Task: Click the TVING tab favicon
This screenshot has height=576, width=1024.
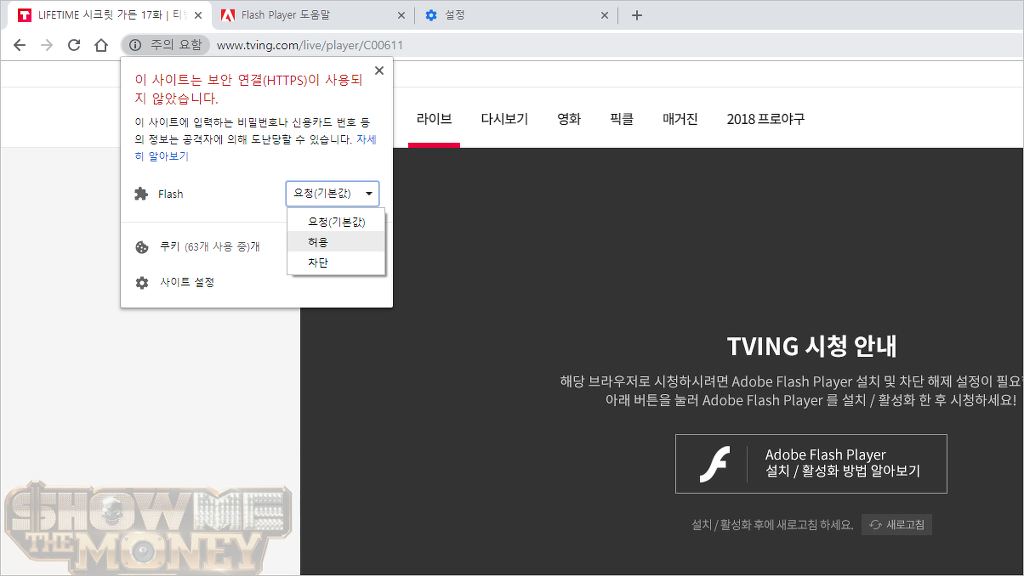Action: click(x=24, y=15)
